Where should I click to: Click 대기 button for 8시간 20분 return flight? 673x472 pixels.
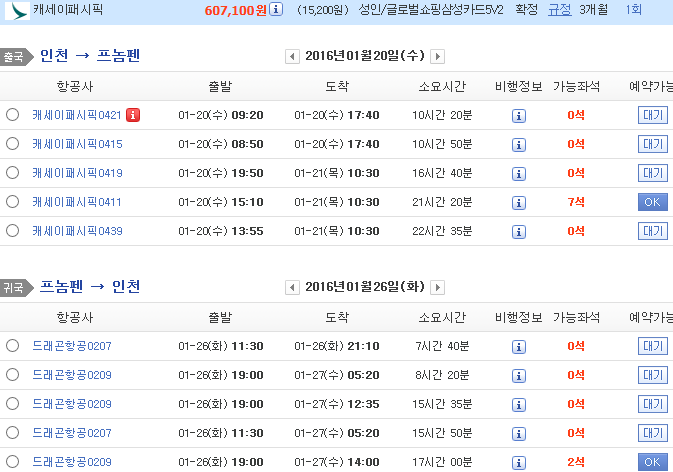coord(653,375)
